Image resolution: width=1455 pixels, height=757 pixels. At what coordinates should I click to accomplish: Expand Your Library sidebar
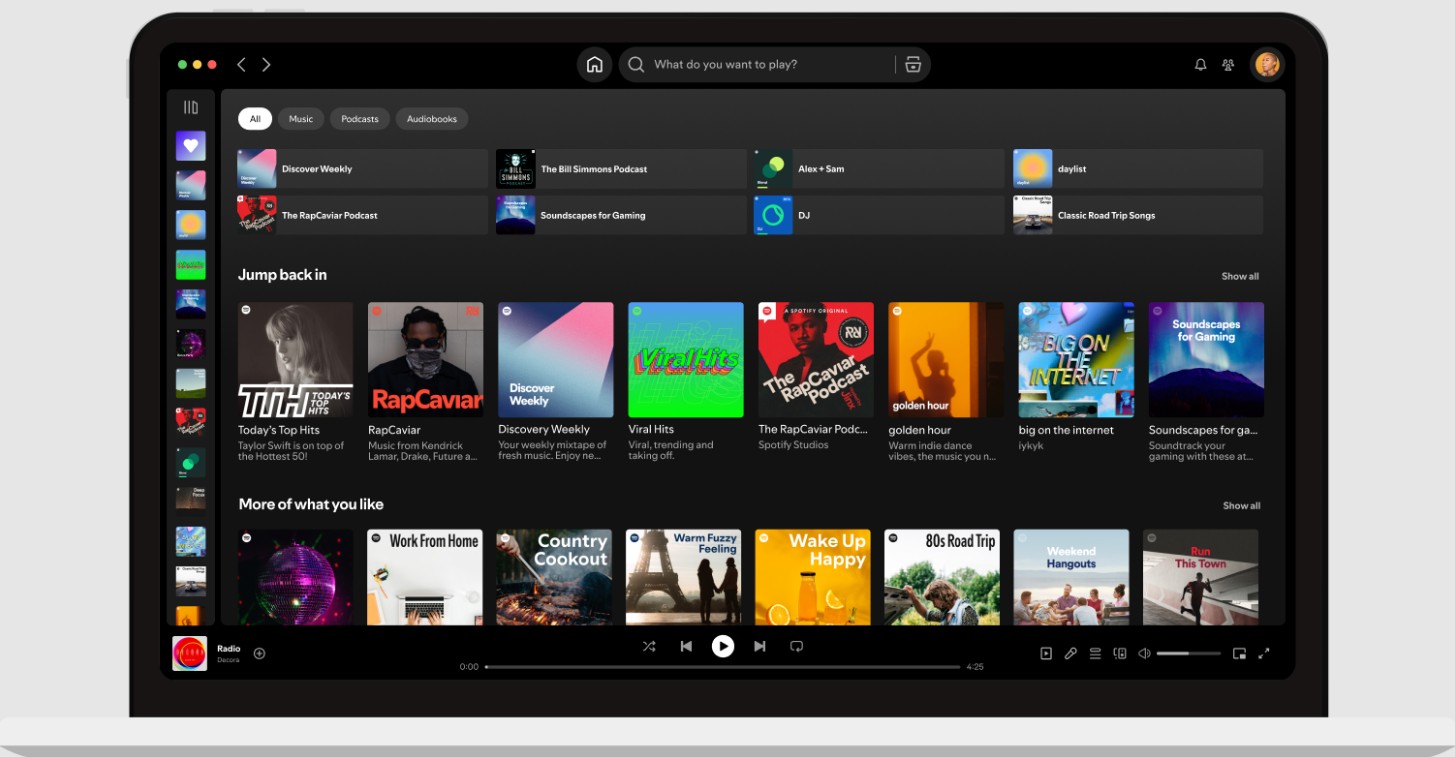191,107
